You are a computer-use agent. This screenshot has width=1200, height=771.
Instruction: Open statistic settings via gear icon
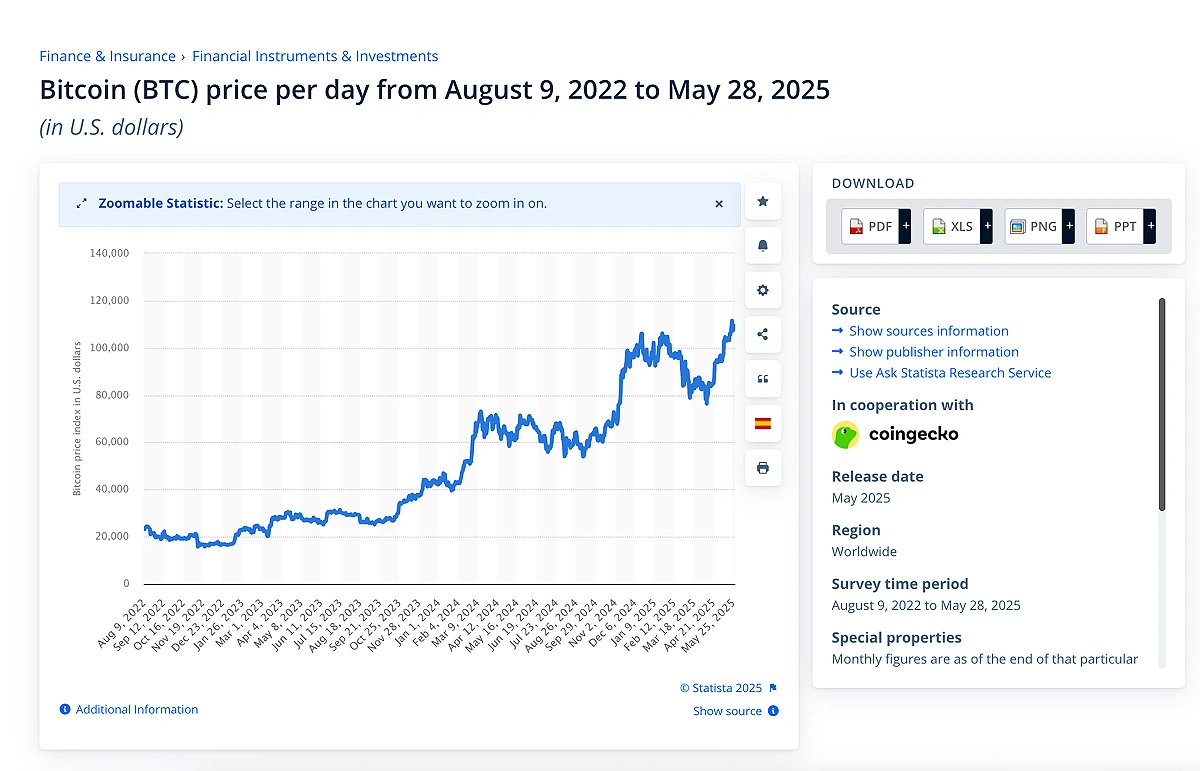click(x=763, y=290)
